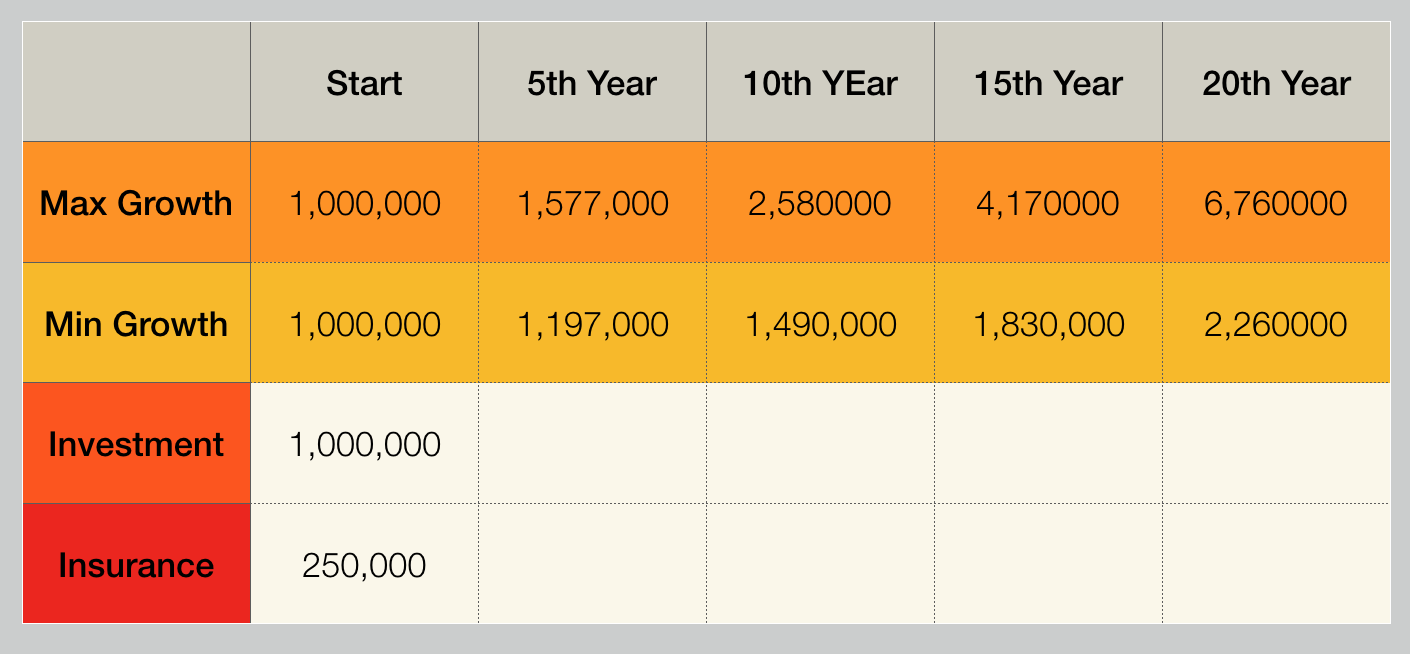The image size is (1410, 654).
Task: Click the 10th YEar column header
Action: [820, 83]
